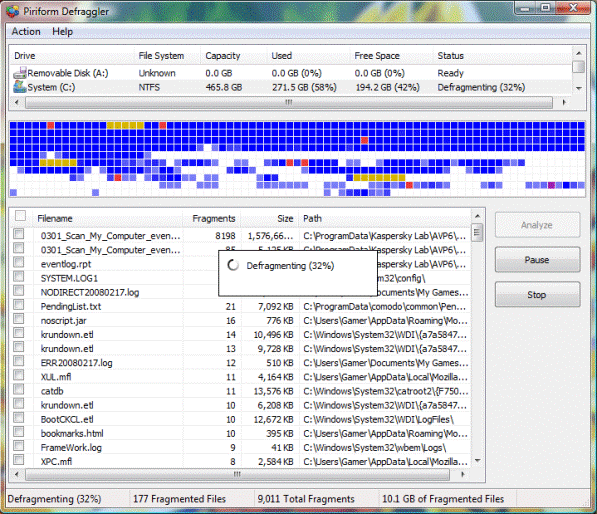Pause the defragmentation
Screen dimensions: 597x514
[537, 260]
